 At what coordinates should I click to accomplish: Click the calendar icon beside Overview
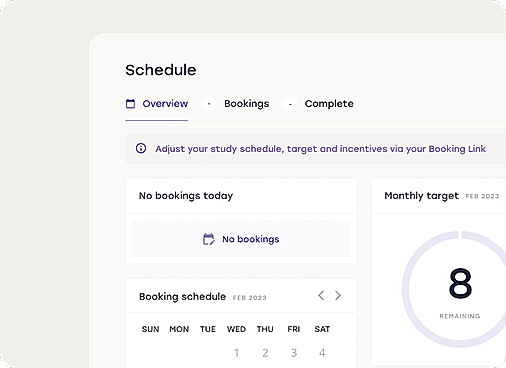click(x=130, y=104)
